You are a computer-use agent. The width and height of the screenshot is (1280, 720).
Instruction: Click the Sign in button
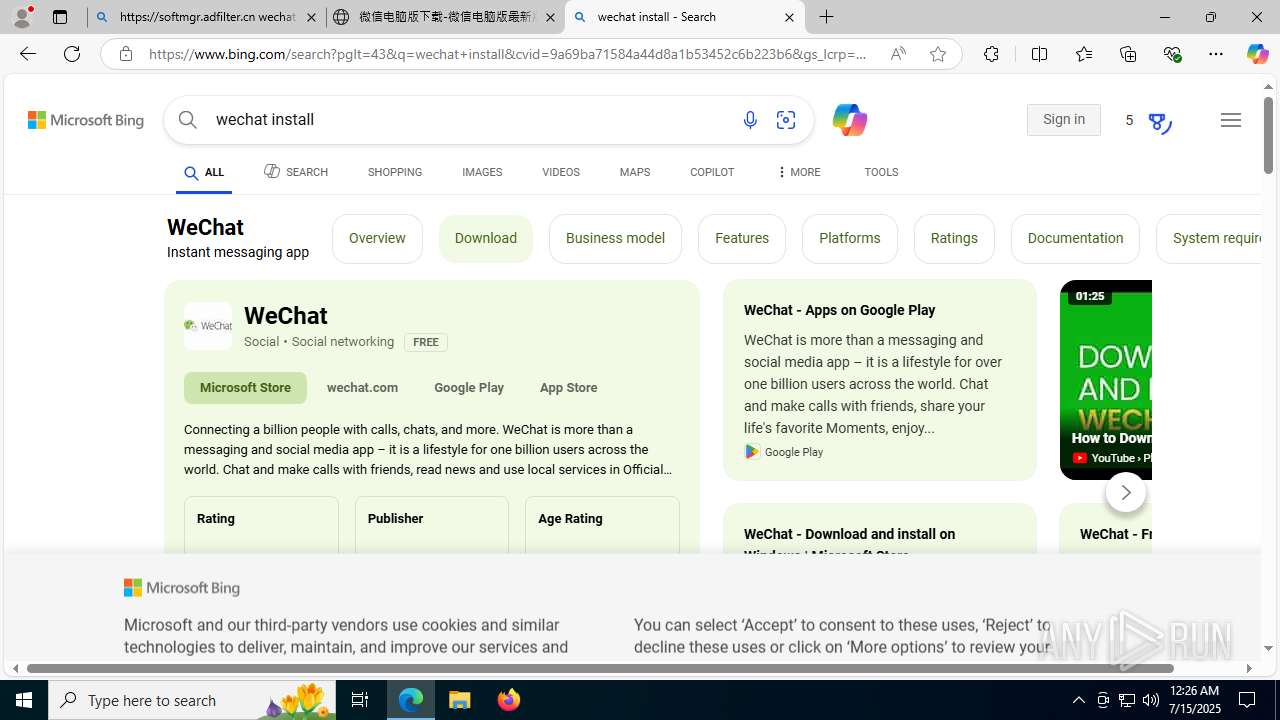coord(1064,120)
